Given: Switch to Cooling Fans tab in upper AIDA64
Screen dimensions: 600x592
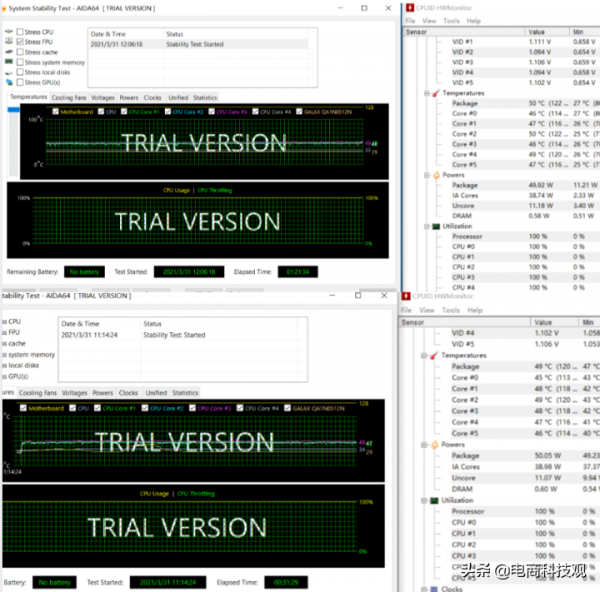Looking at the screenshot, I should [69, 98].
